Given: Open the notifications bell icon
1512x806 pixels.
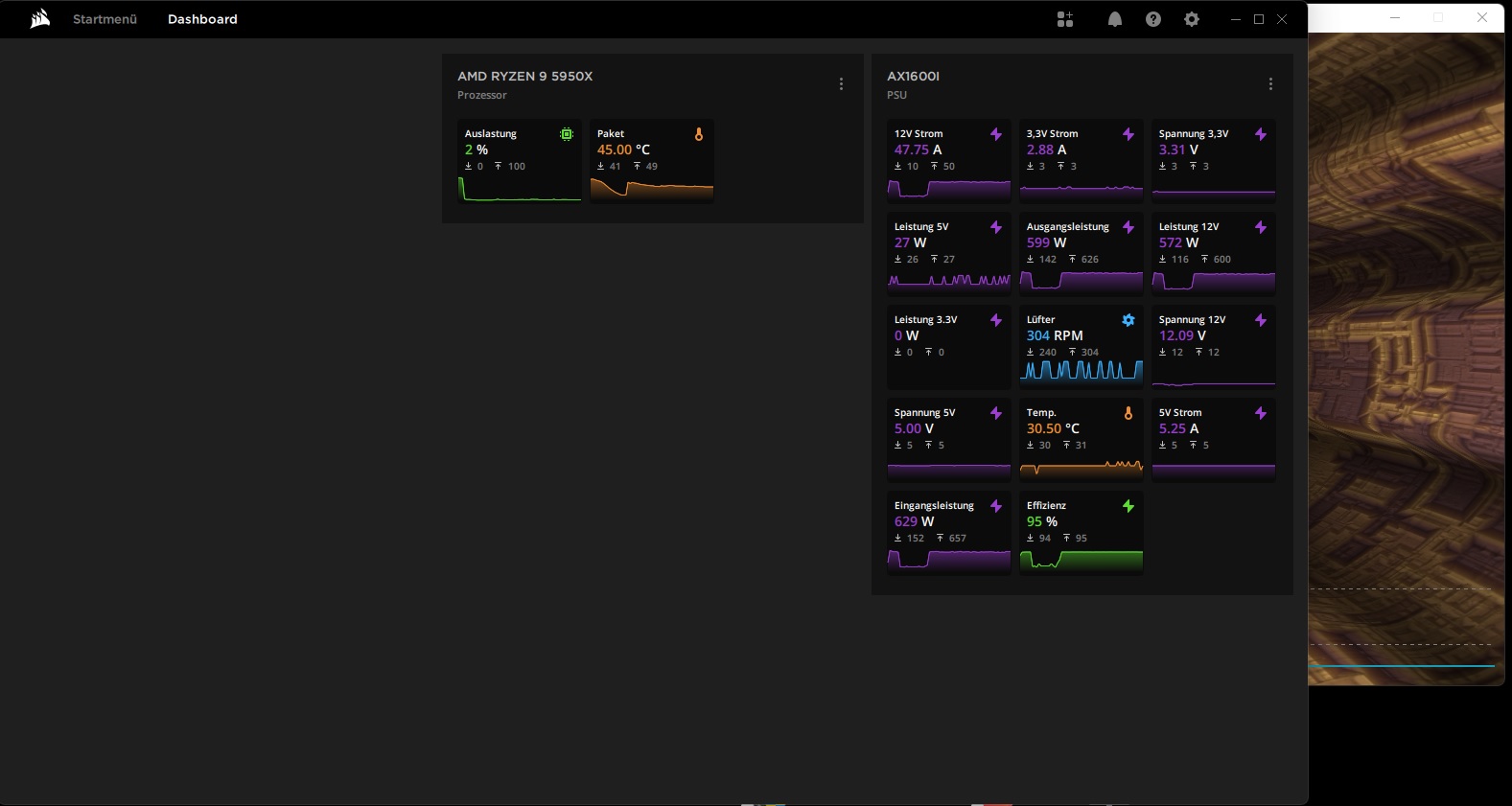Looking at the screenshot, I should click(x=1115, y=19).
